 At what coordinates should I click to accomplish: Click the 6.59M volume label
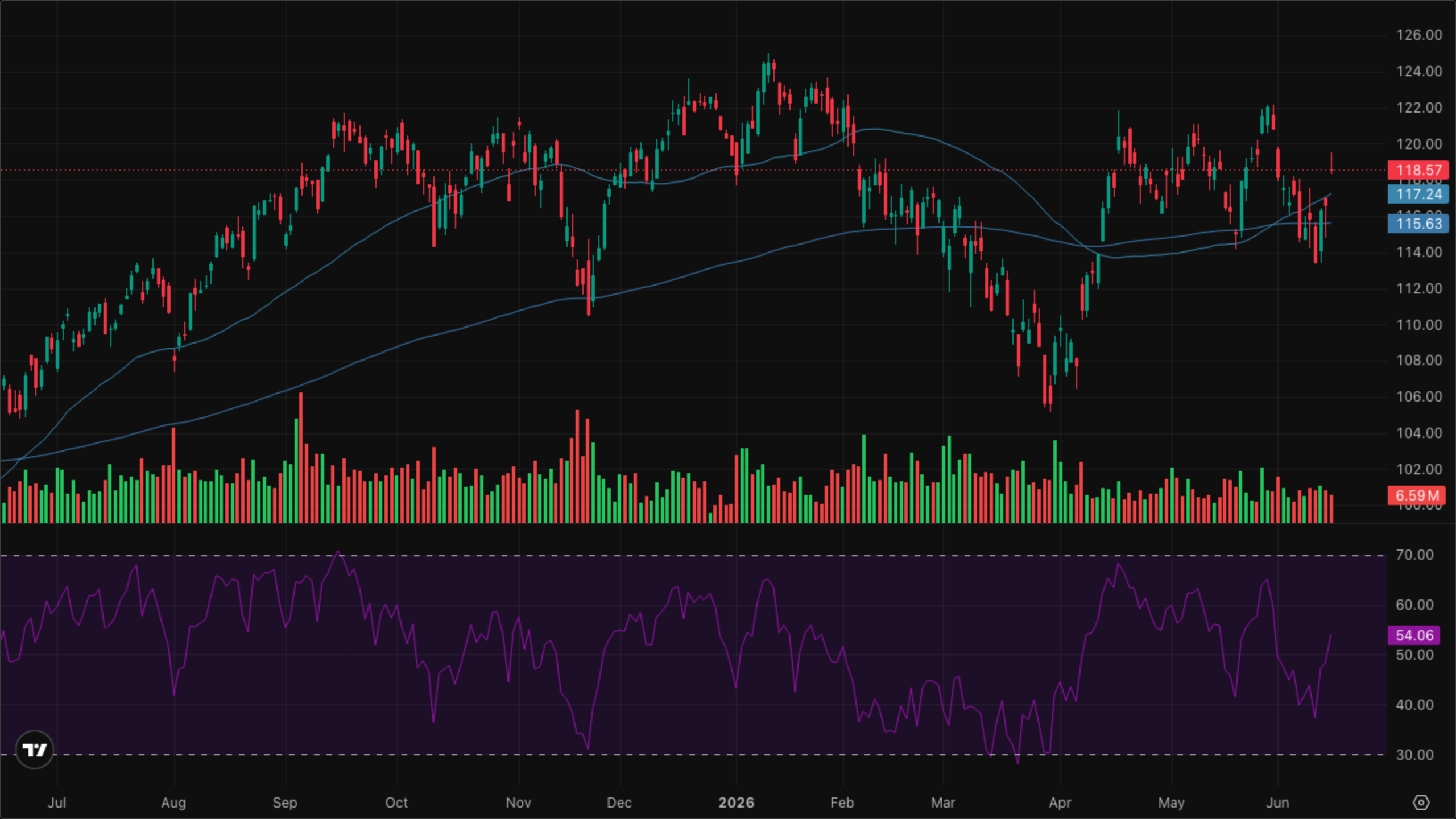1416,495
